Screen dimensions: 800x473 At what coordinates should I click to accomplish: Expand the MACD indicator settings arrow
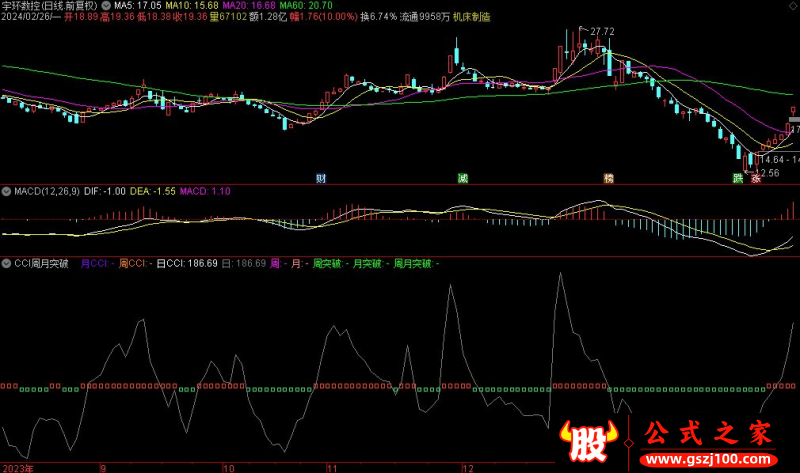(6, 190)
